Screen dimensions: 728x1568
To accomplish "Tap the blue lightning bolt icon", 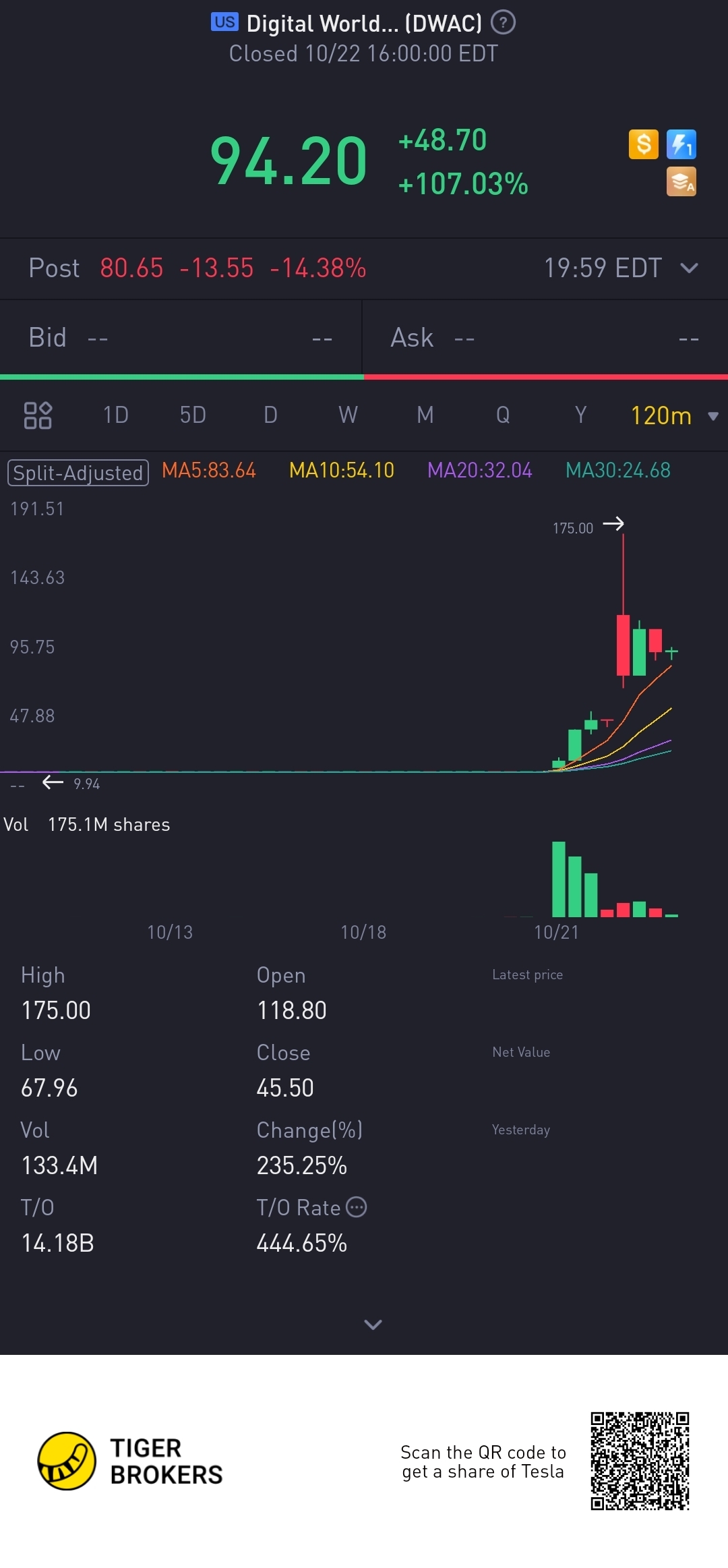I will pyautogui.click(x=681, y=144).
